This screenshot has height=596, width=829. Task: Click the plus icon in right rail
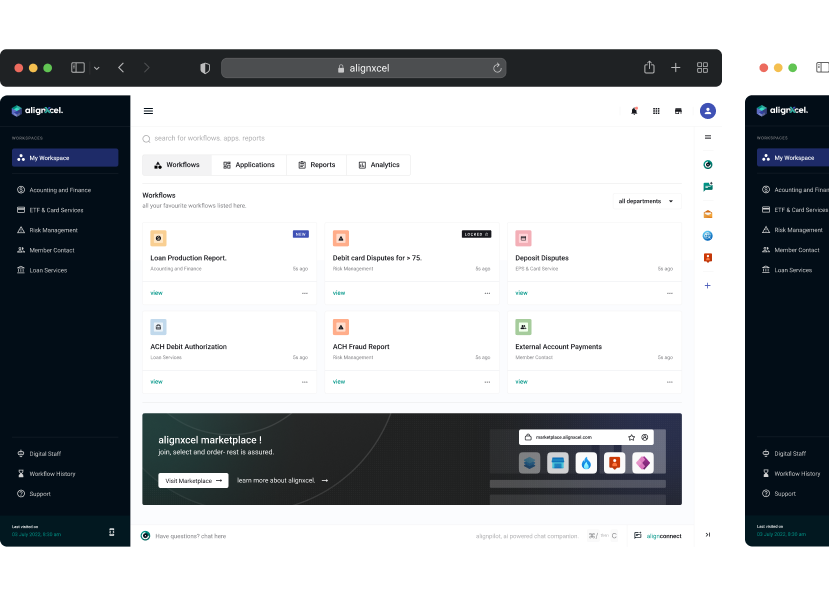point(708,285)
